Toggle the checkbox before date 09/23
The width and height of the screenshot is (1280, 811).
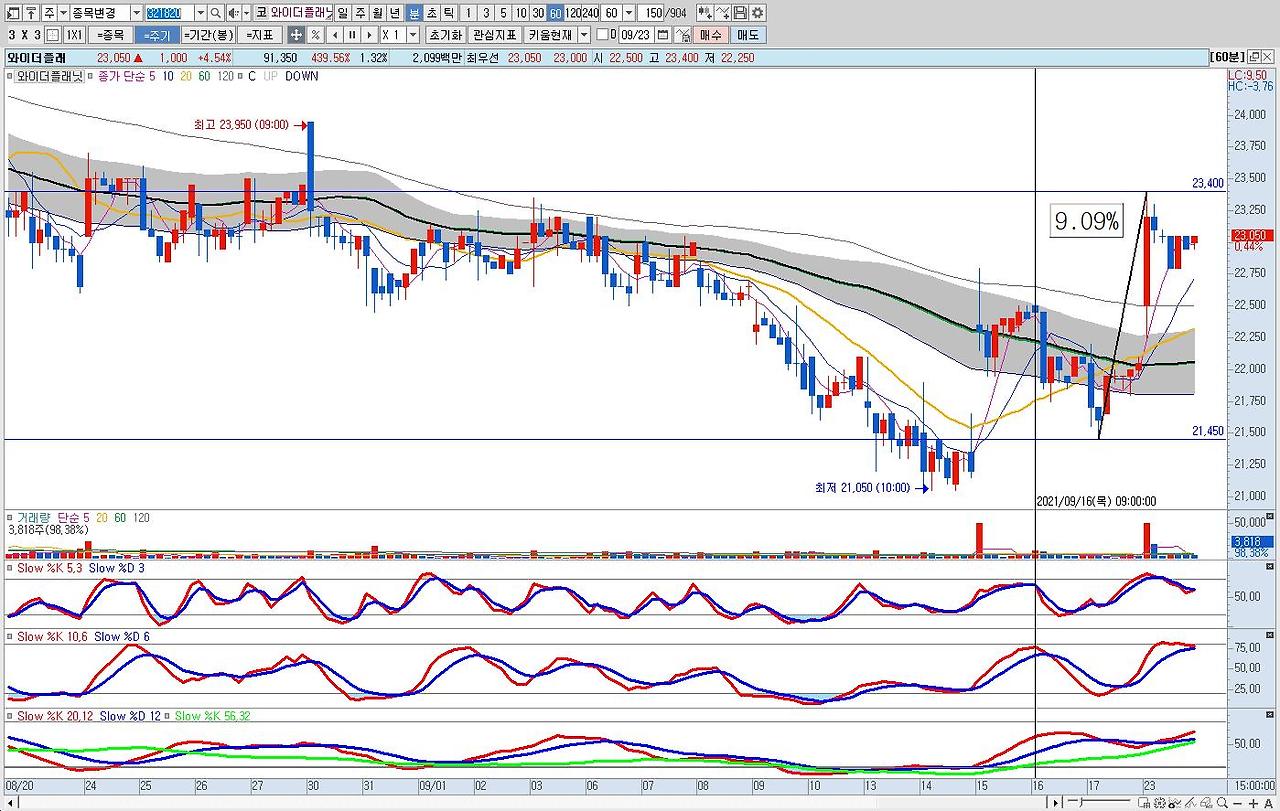(602, 35)
